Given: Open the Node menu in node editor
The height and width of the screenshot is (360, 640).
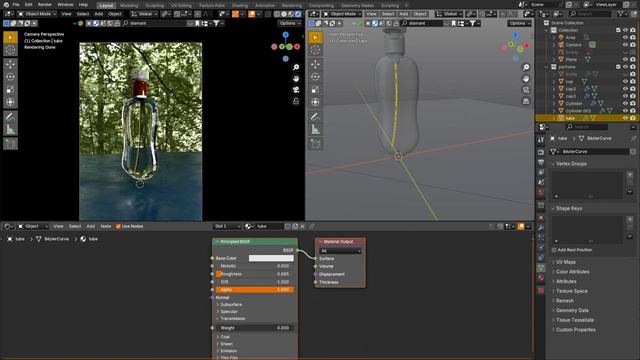Looking at the screenshot, I should click(x=106, y=226).
